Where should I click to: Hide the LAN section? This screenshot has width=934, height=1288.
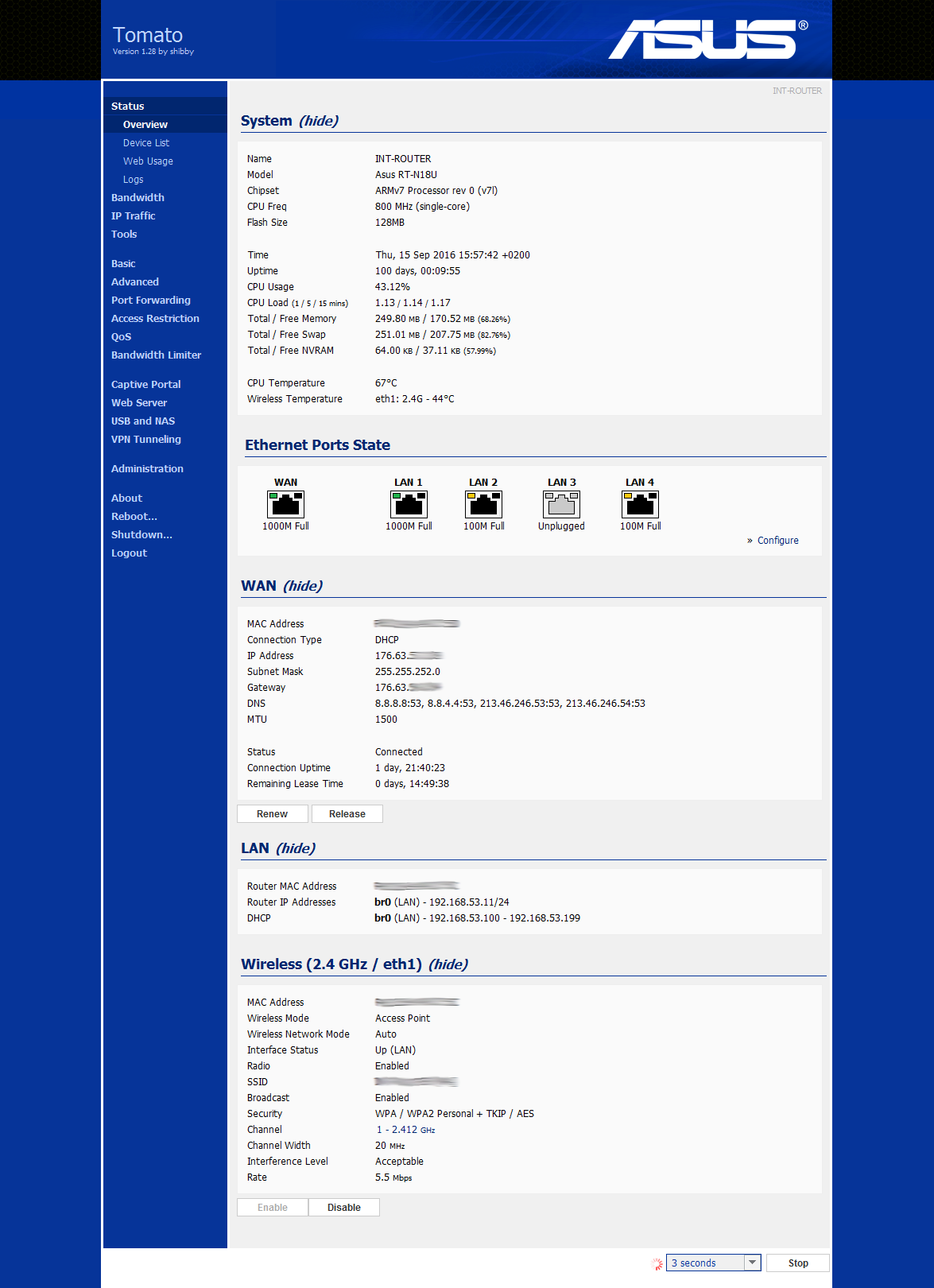pyautogui.click(x=296, y=848)
